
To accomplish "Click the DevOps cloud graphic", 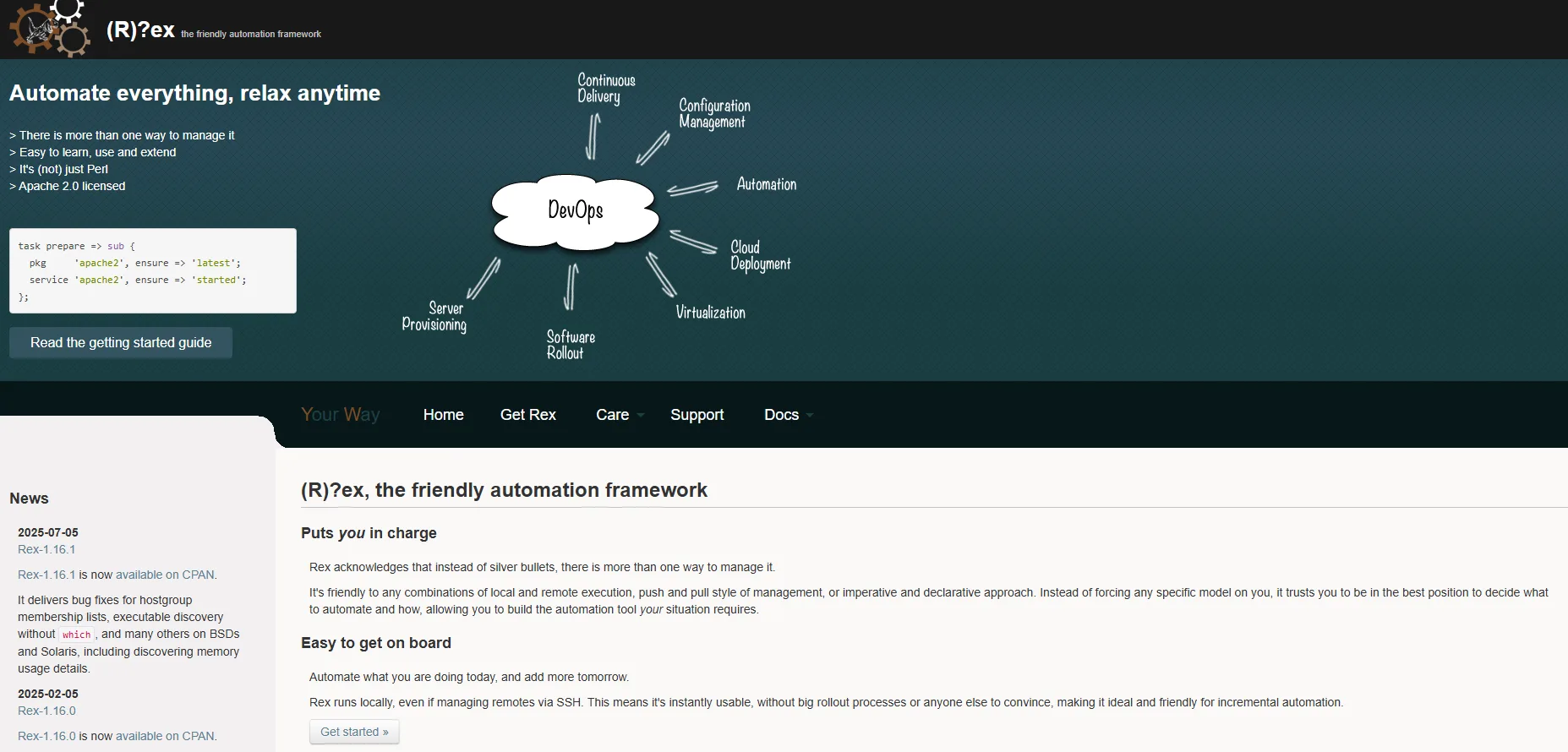I will pyautogui.click(x=575, y=211).
